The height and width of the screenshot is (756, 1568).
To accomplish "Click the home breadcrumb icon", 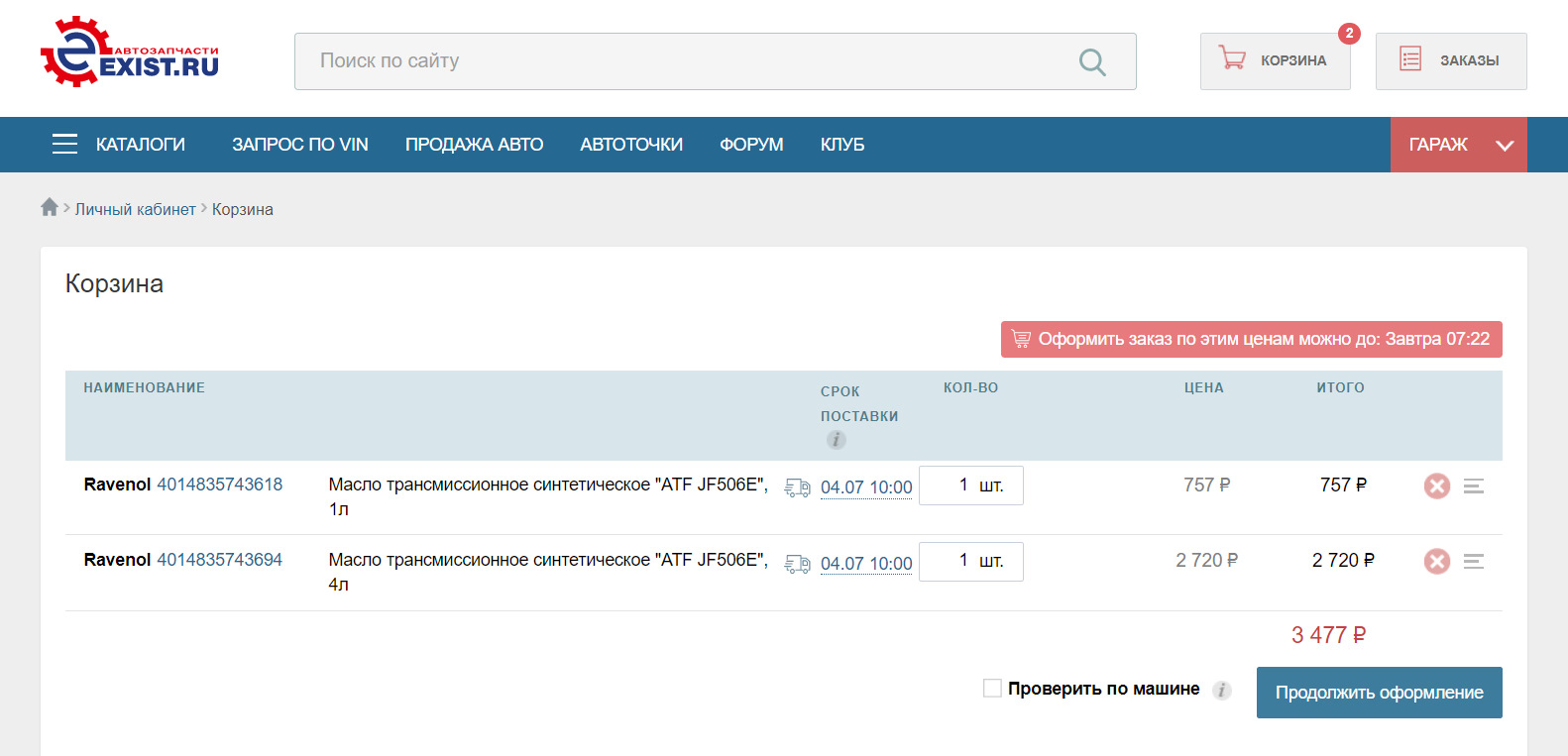I will pos(50,207).
